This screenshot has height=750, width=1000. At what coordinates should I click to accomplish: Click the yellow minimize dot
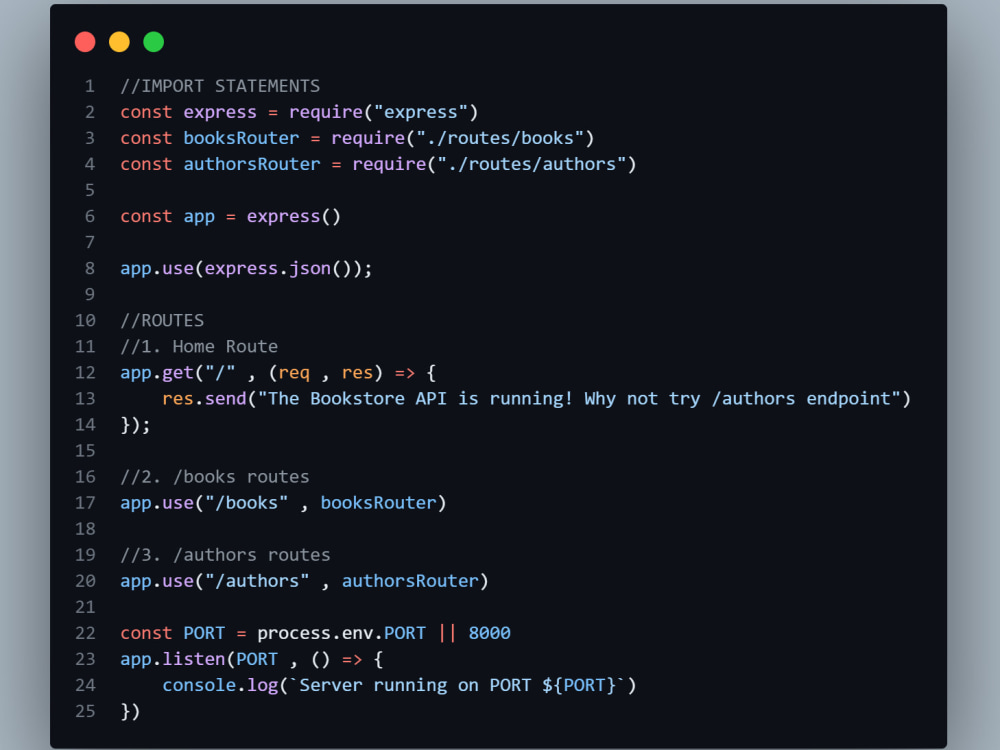(119, 42)
